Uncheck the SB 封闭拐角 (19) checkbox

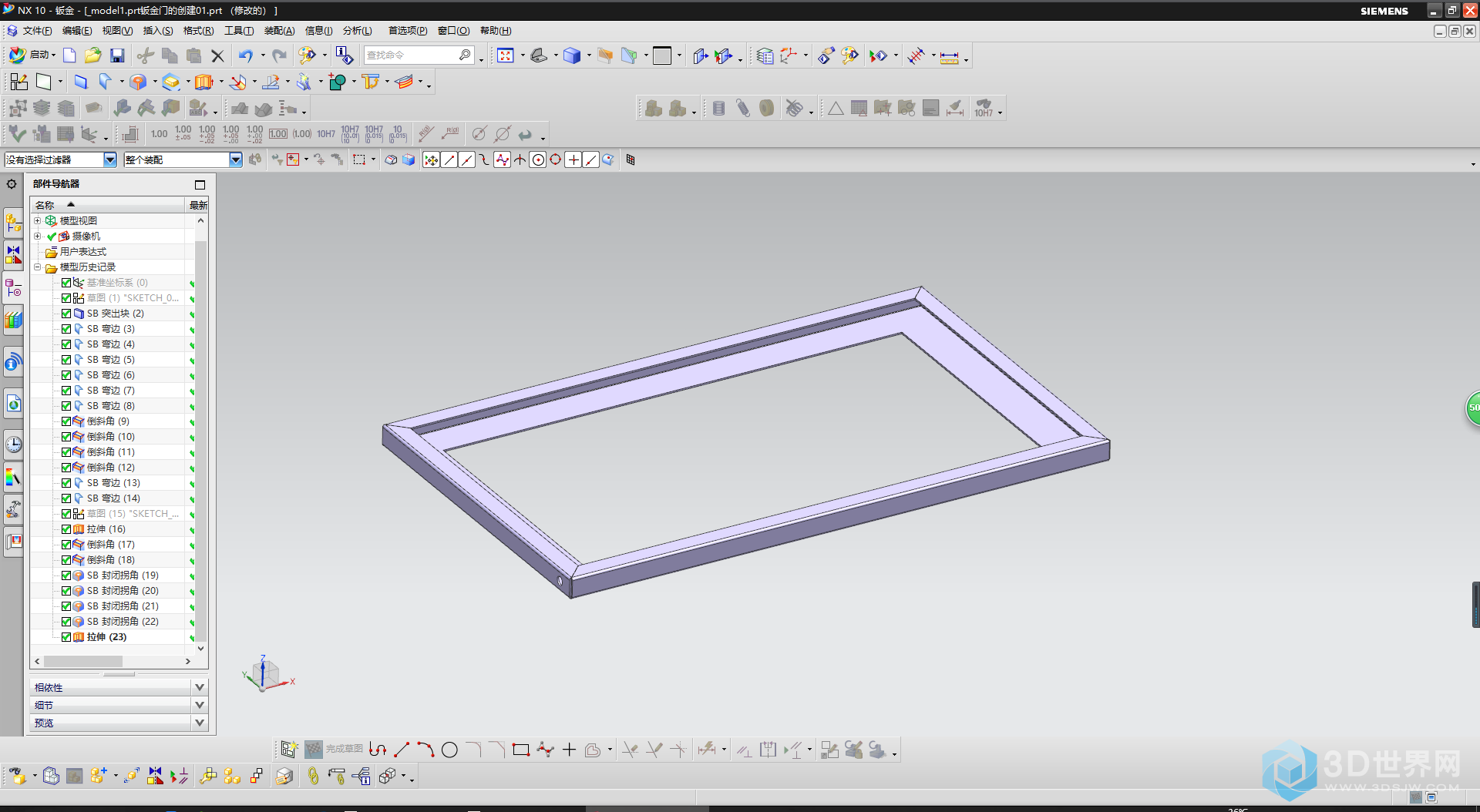coord(66,575)
